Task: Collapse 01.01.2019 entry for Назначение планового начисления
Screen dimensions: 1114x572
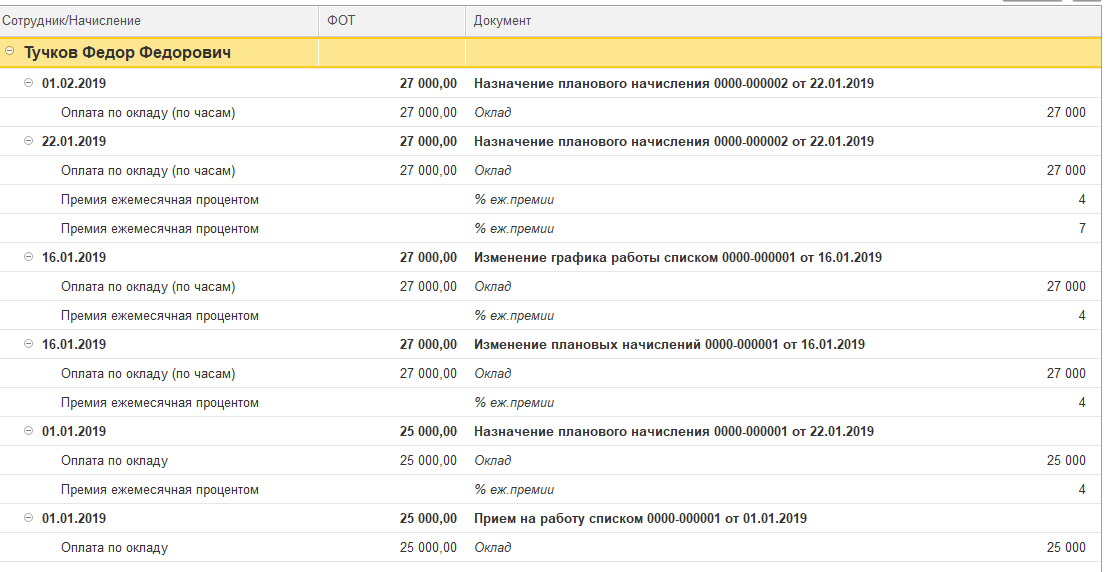Action: click(28, 431)
